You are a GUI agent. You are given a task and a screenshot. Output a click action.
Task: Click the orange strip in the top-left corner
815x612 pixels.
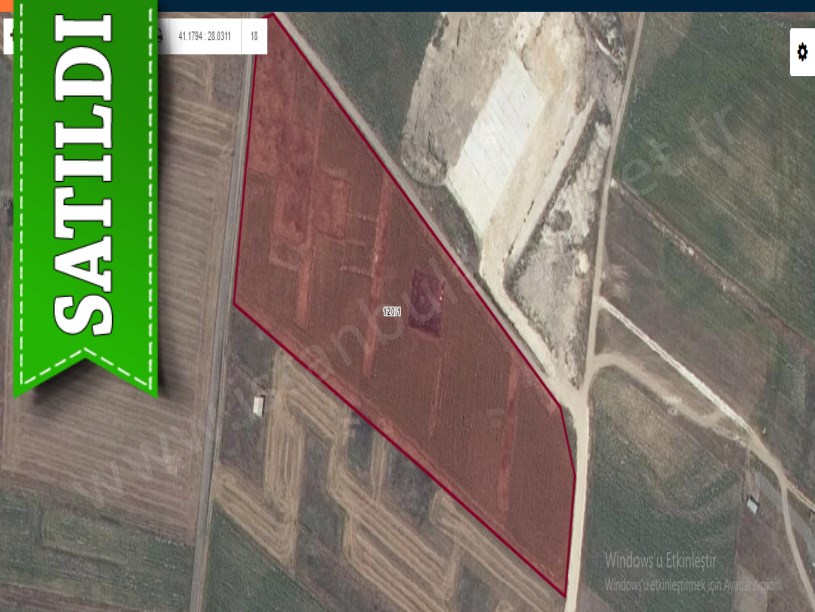click(x=6, y=5)
